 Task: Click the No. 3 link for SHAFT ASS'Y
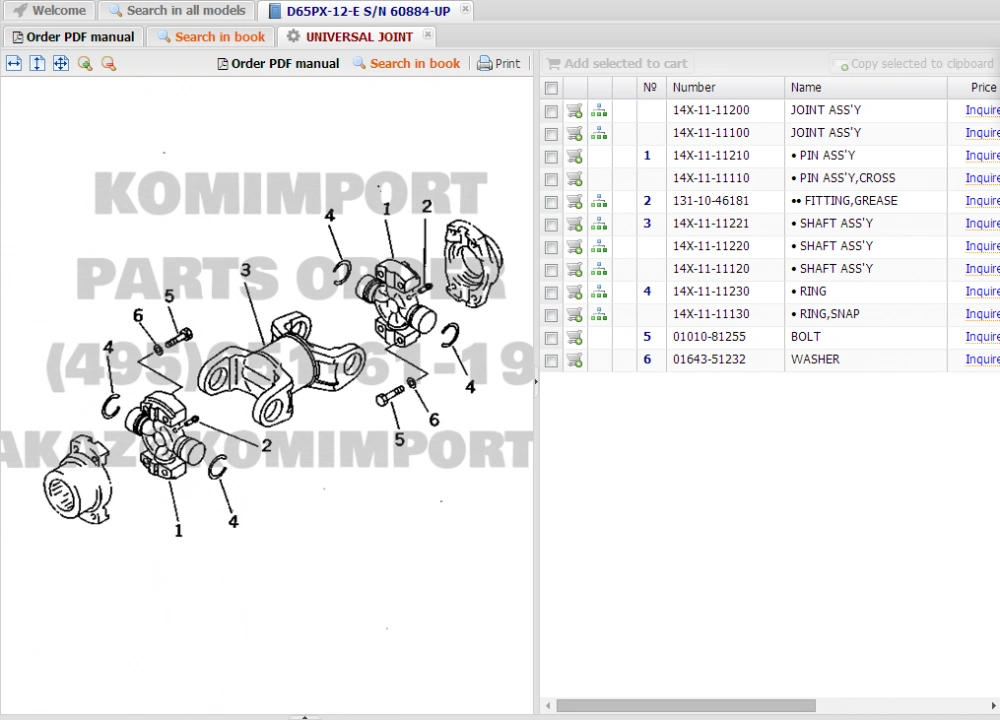point(647,224)
